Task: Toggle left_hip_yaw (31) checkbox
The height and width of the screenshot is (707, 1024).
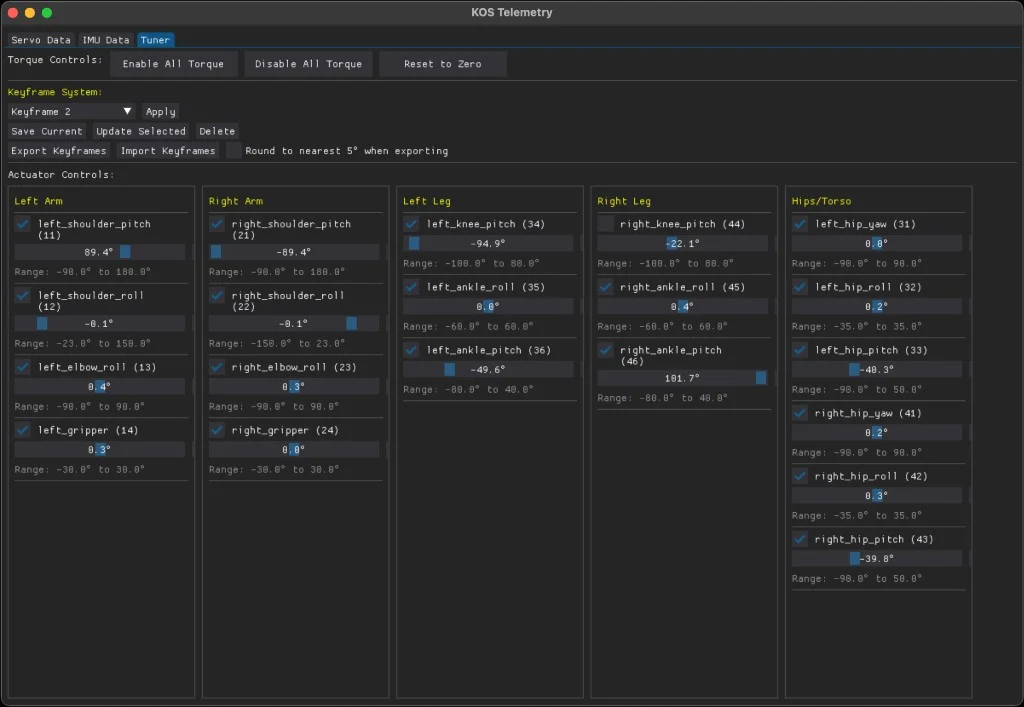Action: tap(800, 224)
